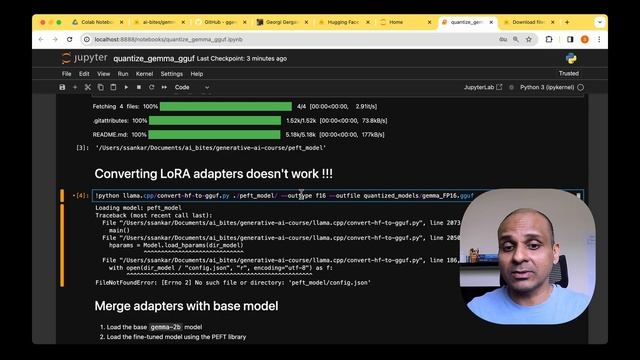Open the View menu

(x=103, y=74)
